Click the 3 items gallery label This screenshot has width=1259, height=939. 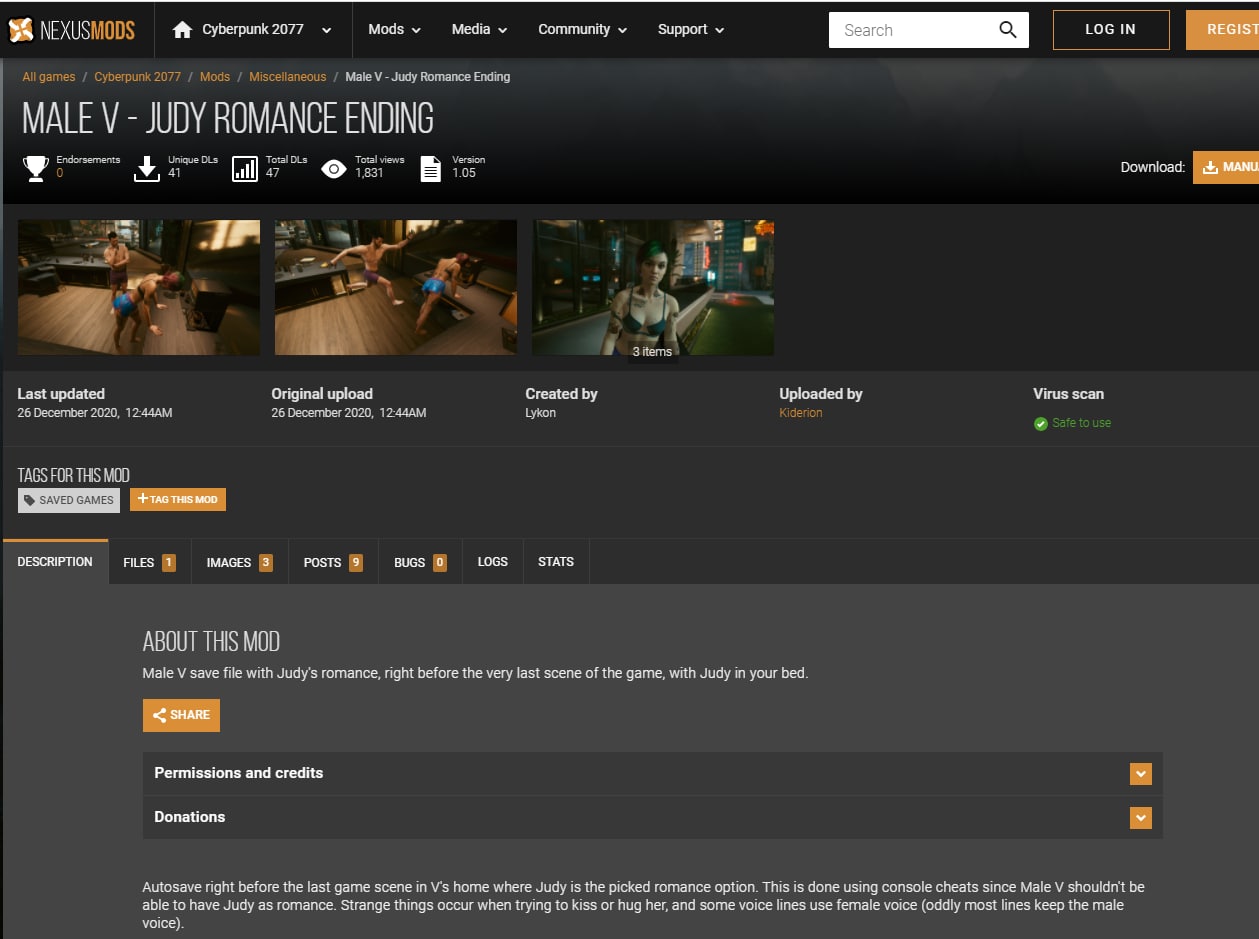[x=653, y=352]
